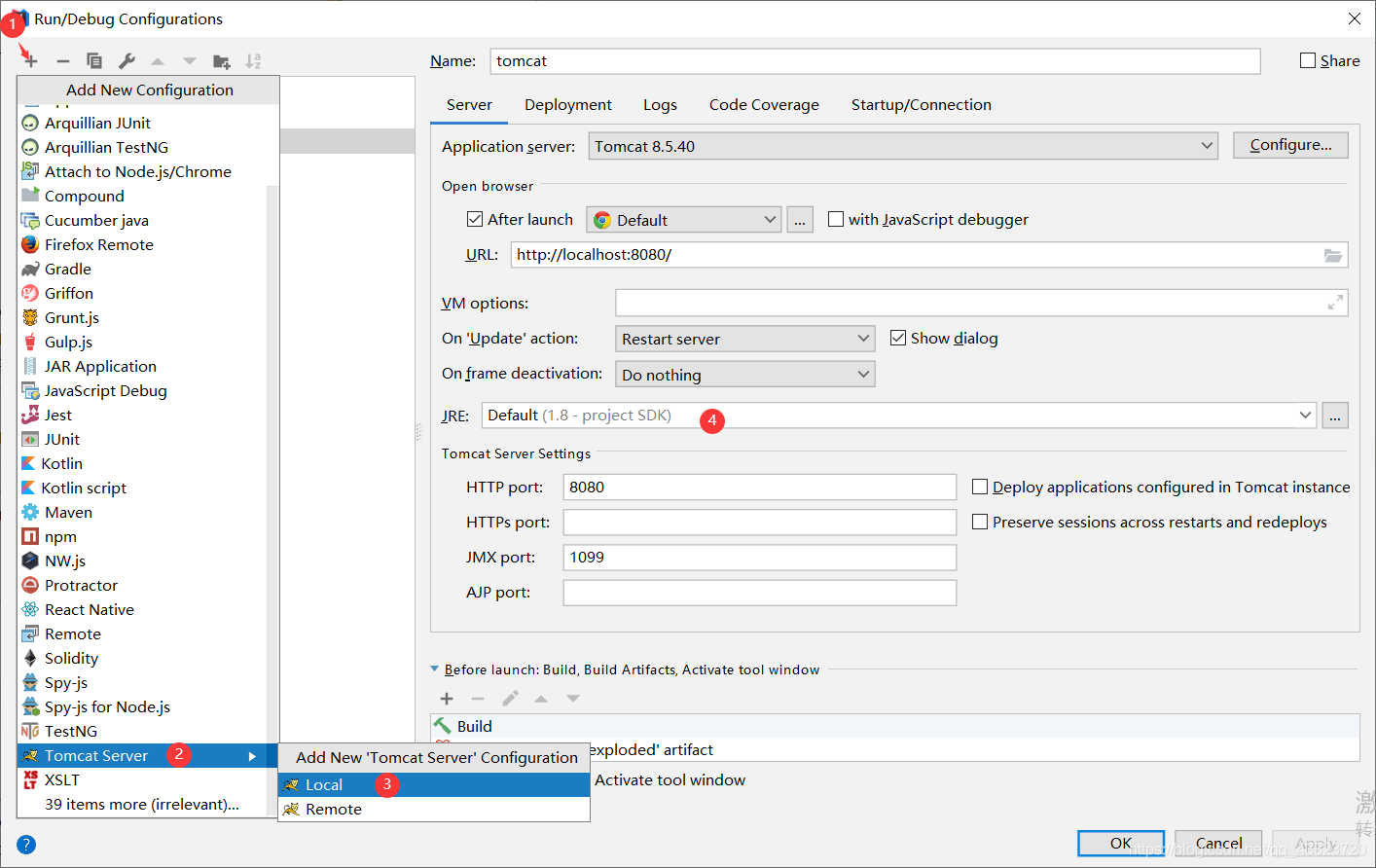Add a before-launch task with plus icon
Viewport: 1376px width, 868px height.
tap(447, 699)
